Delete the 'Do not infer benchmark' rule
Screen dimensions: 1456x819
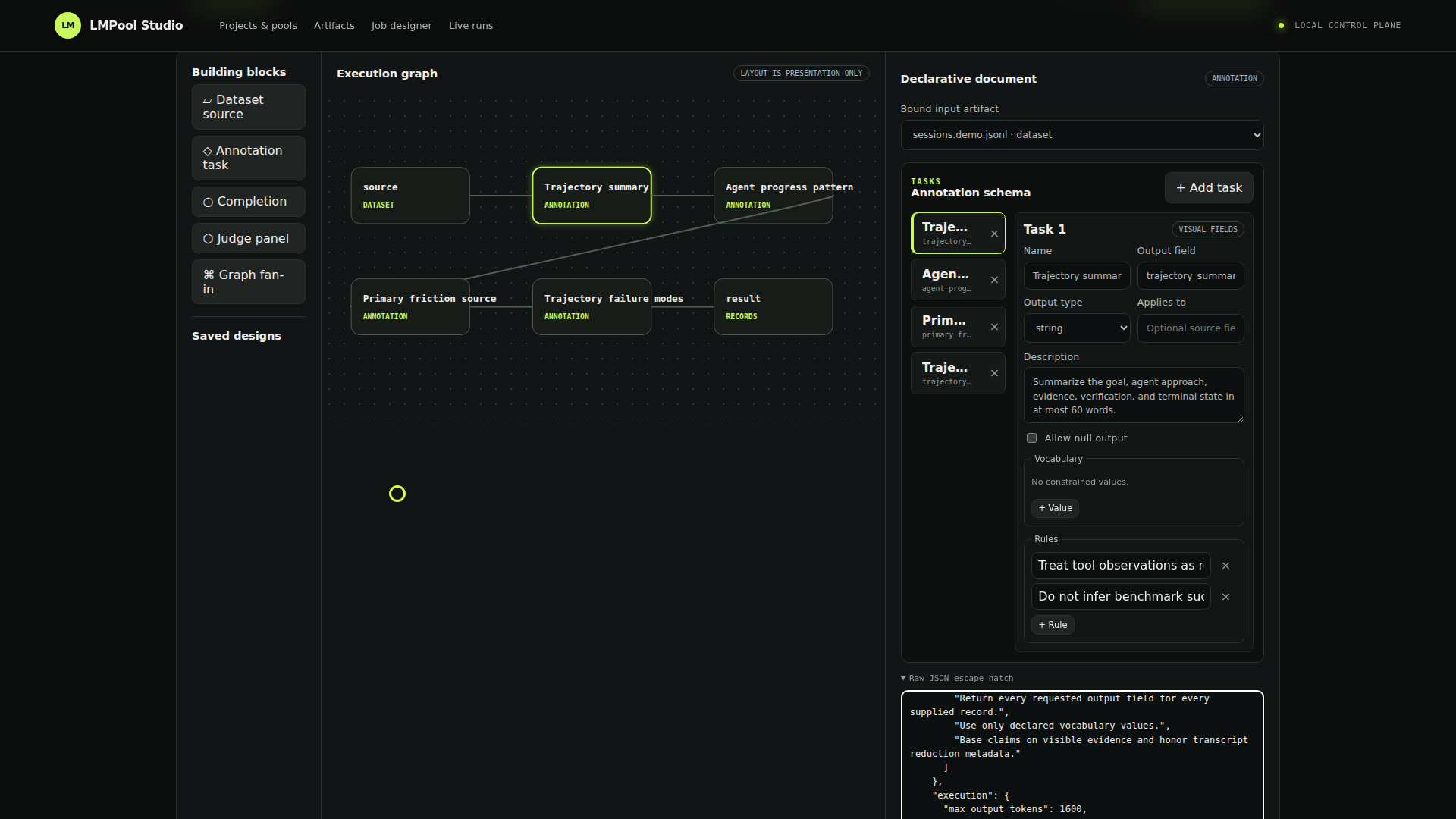coord(1225,597)
